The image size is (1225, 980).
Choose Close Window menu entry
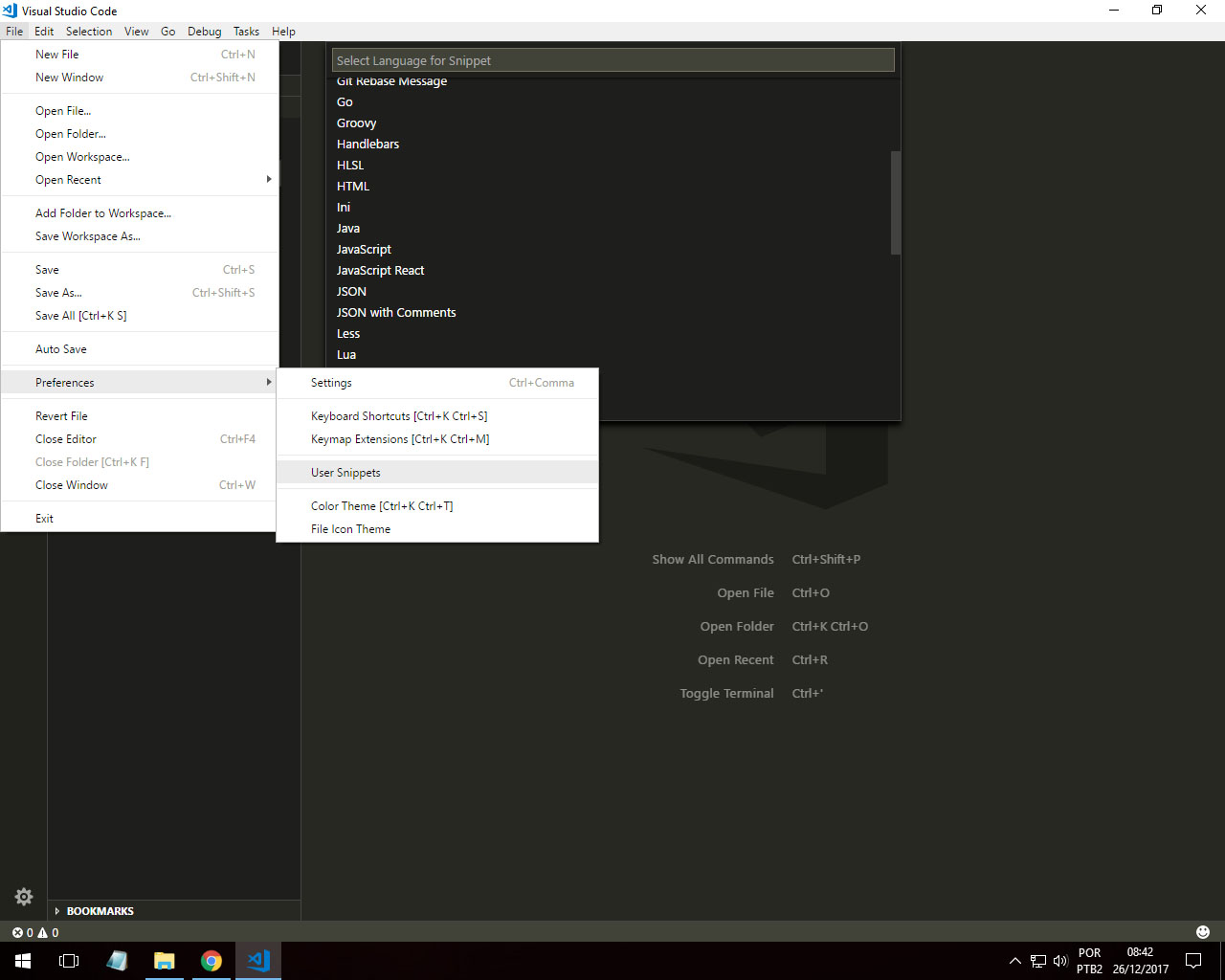(x=140, y=485)
